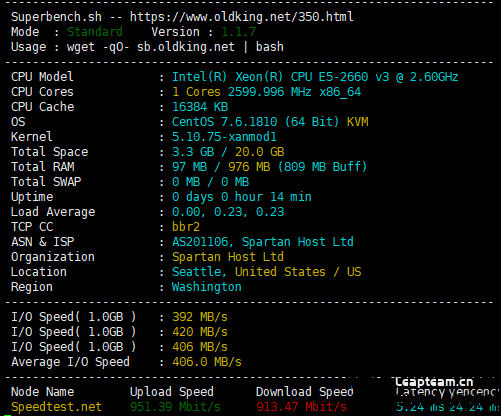
Task: Click the 'sb.oldking.net' usage command text
Action: tap(186, 47)
